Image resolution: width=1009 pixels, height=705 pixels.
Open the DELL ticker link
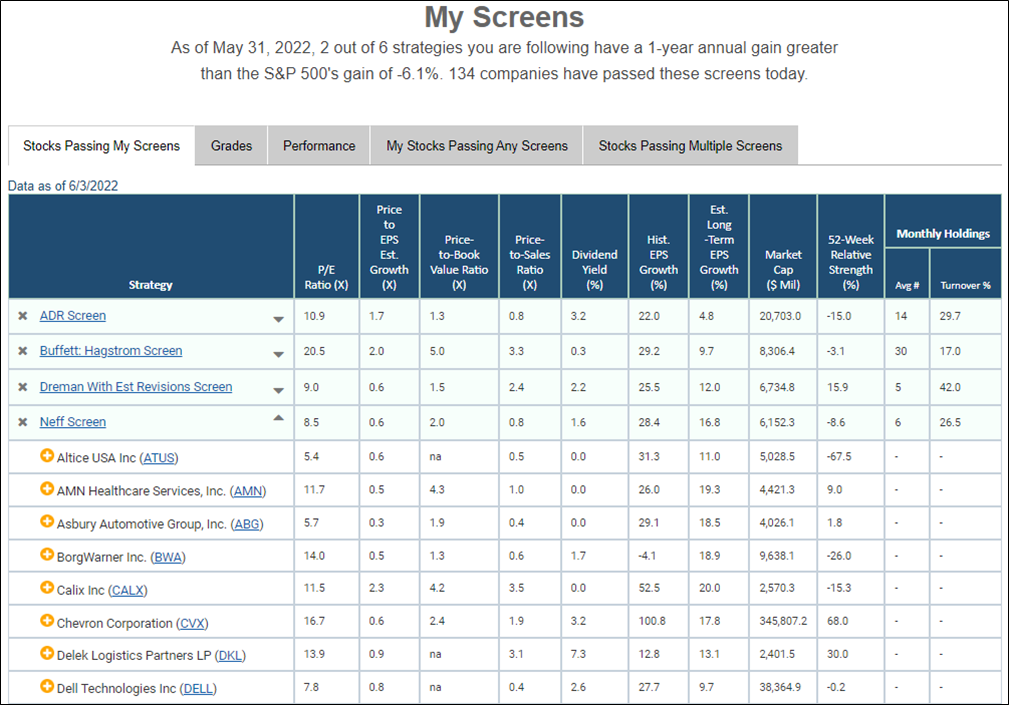pos(198,689)
